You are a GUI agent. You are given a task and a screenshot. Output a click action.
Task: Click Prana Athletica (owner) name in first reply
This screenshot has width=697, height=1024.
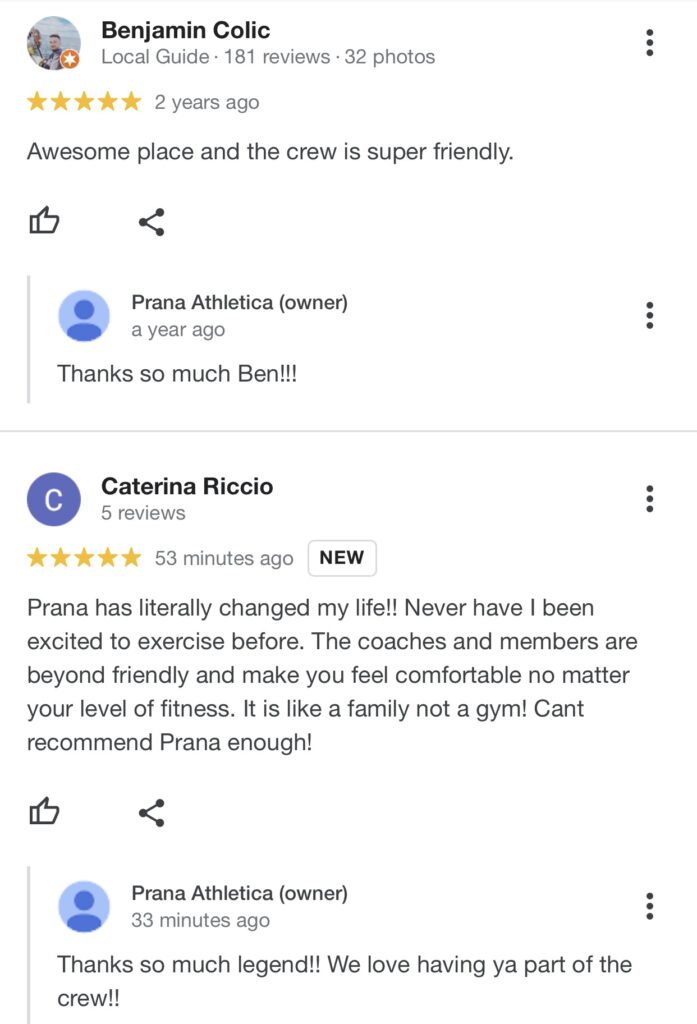point(239,303)
